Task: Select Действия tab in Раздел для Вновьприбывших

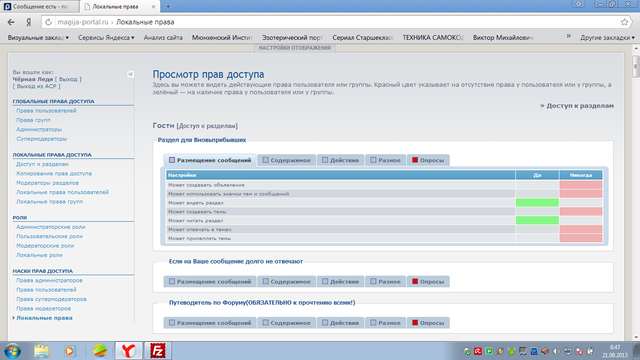Action: pos(340,160)
